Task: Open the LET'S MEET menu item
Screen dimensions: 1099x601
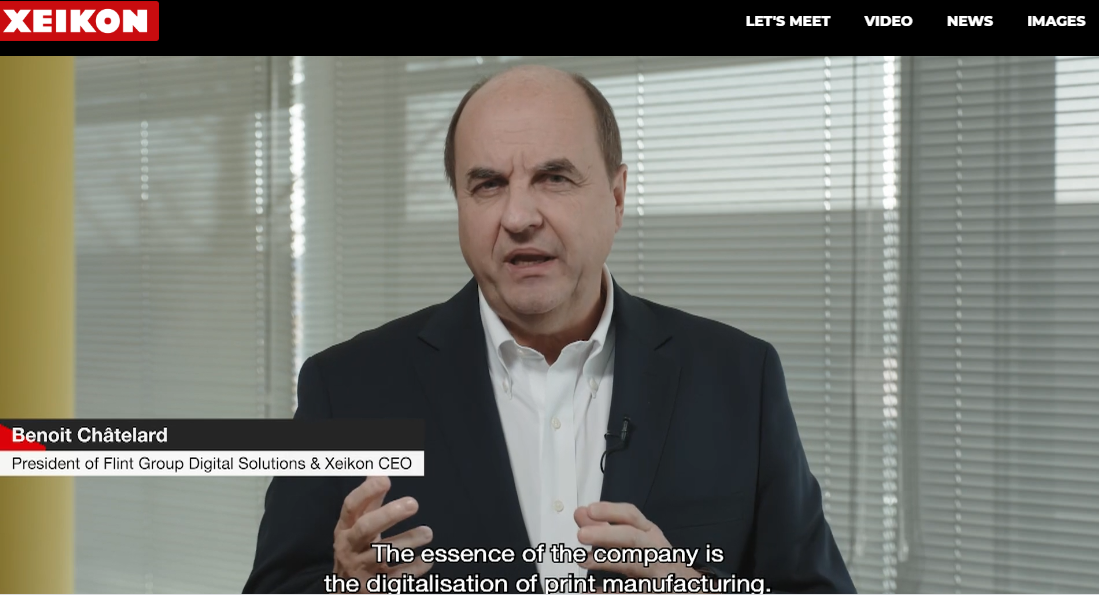Action: (788, 21)
